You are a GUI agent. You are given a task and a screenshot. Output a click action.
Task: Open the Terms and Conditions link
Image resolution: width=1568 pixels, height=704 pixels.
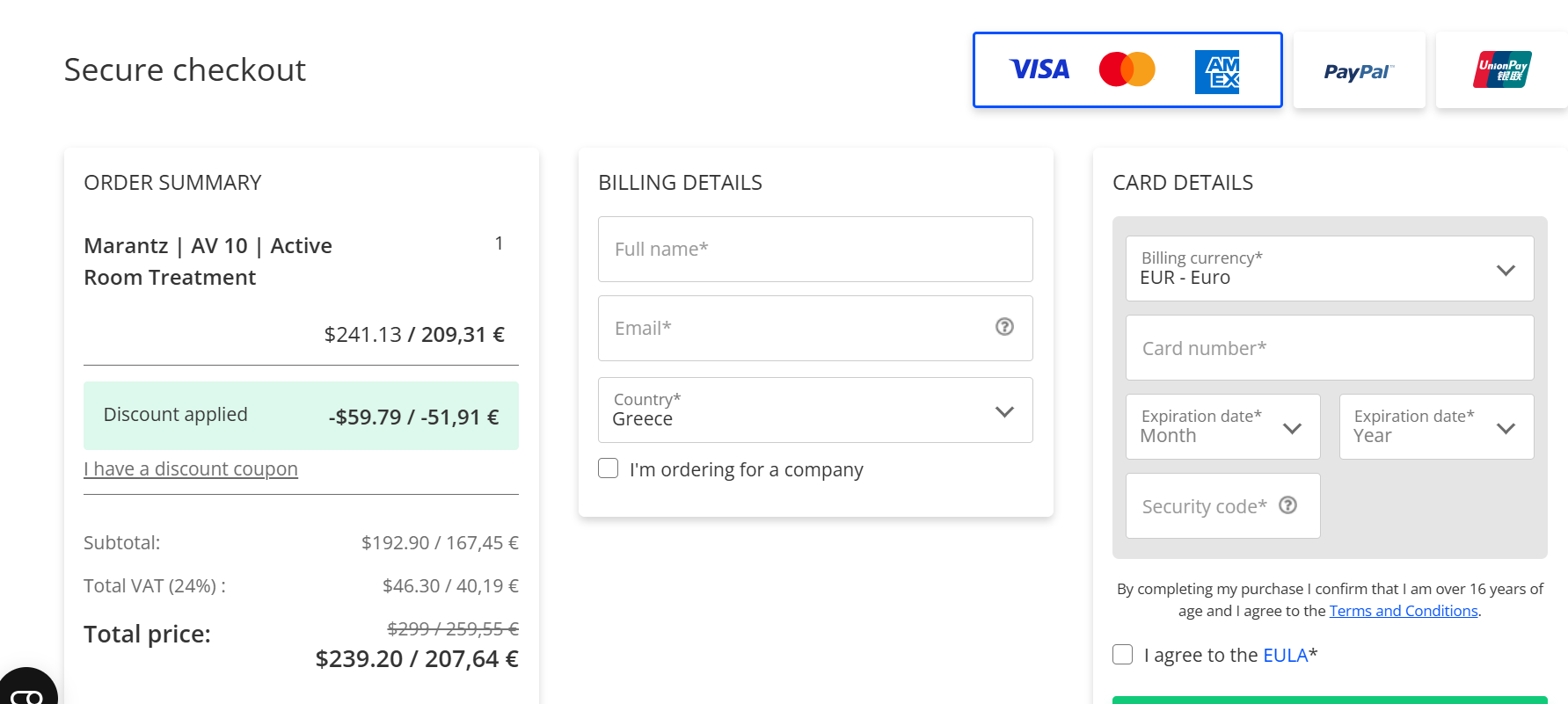(1403, 611)
